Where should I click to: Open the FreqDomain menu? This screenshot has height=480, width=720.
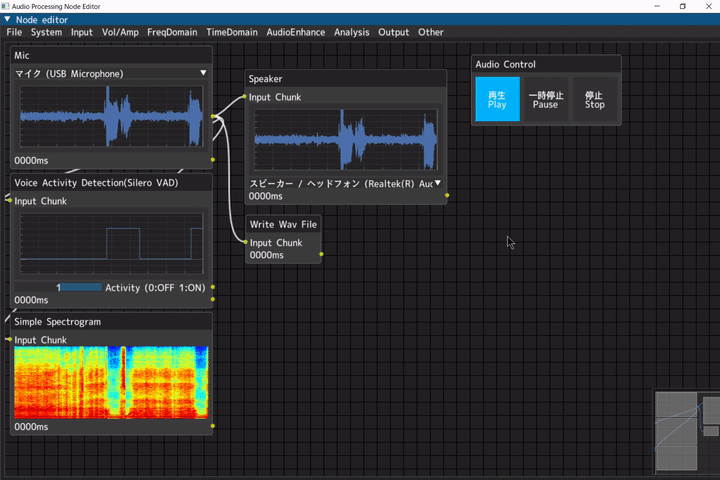point(172,32)
